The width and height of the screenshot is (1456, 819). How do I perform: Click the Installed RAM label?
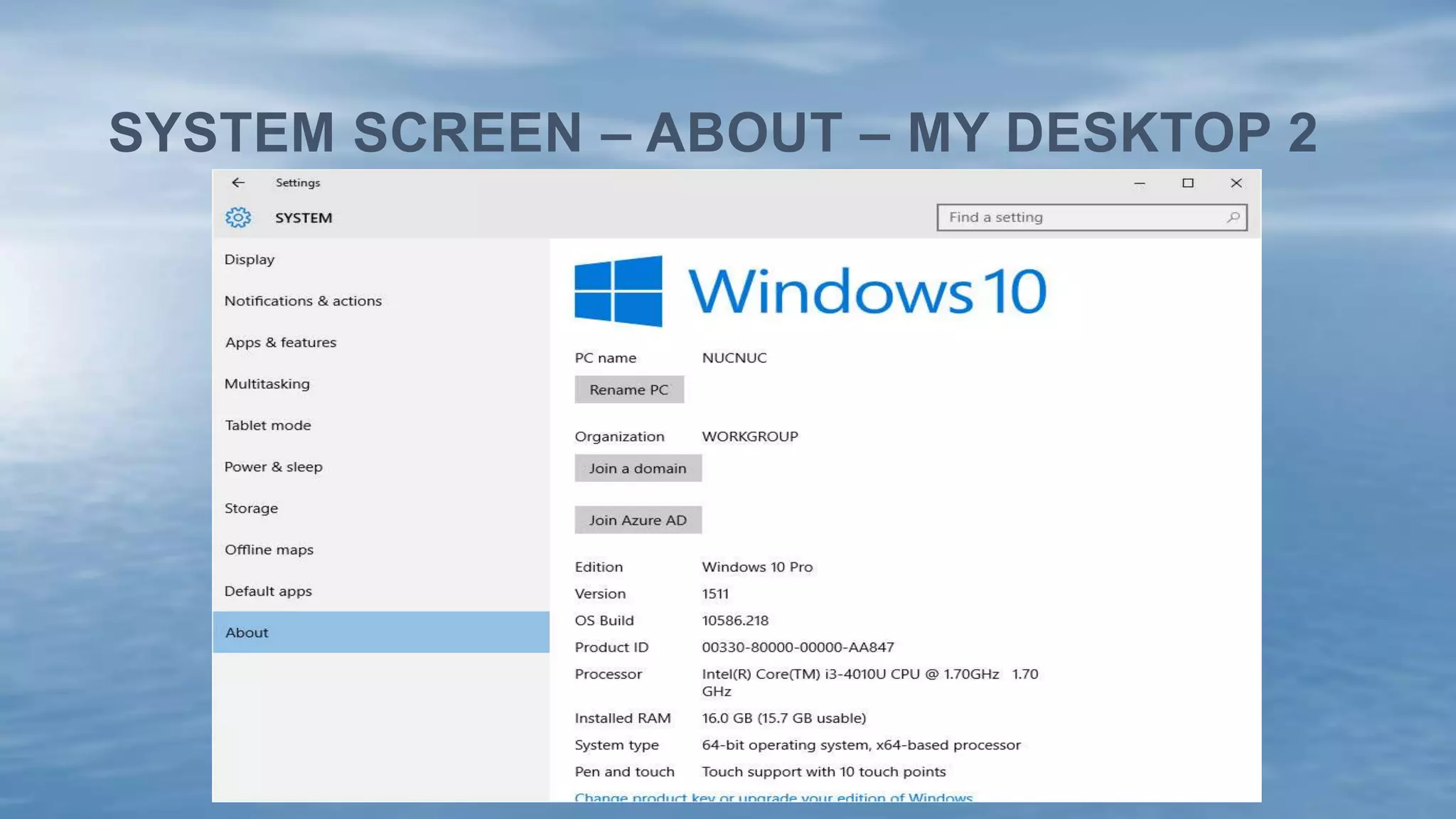pyautogui.click(x=623, y=719)
